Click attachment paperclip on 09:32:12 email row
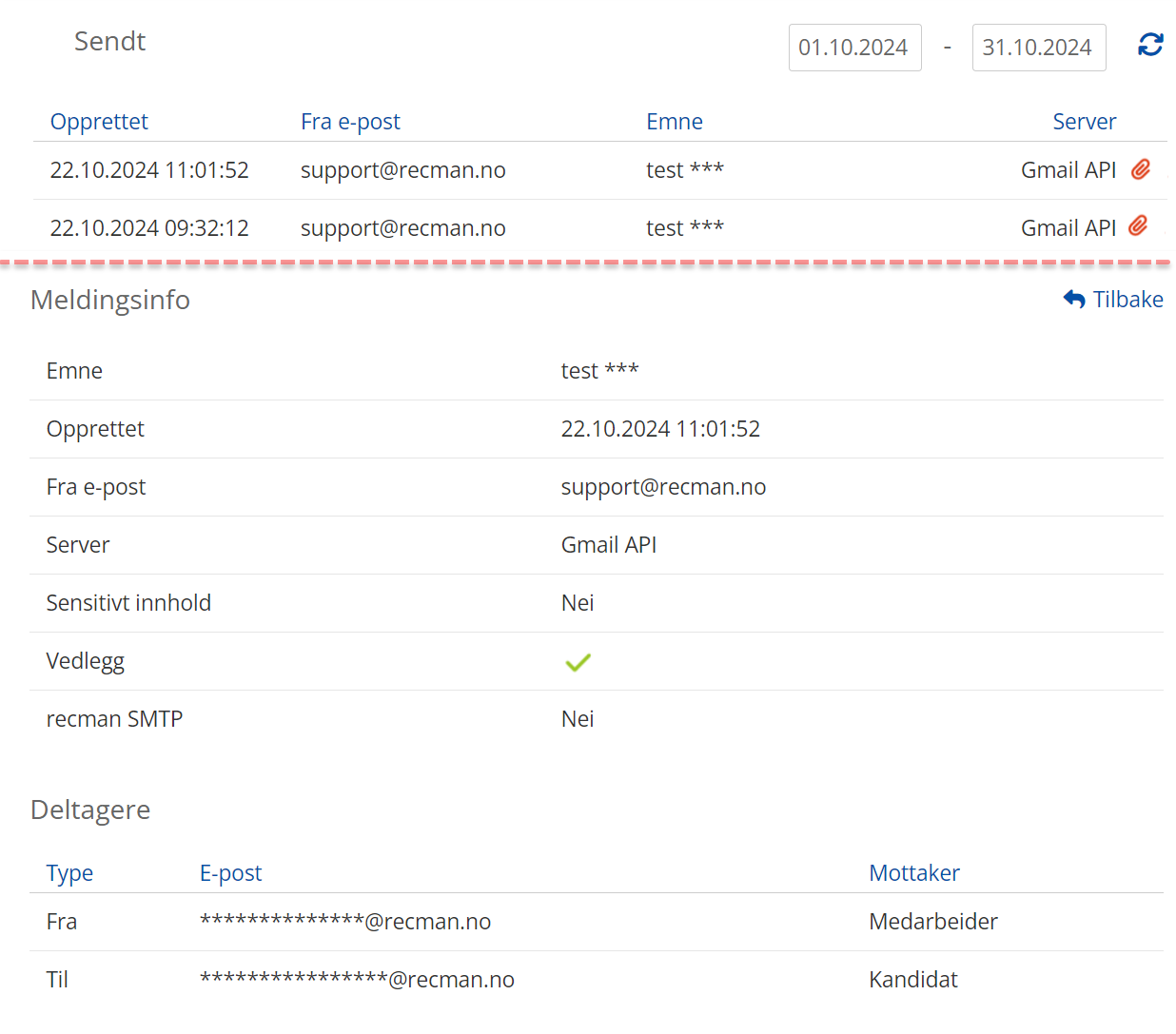 click(1138, 226)
